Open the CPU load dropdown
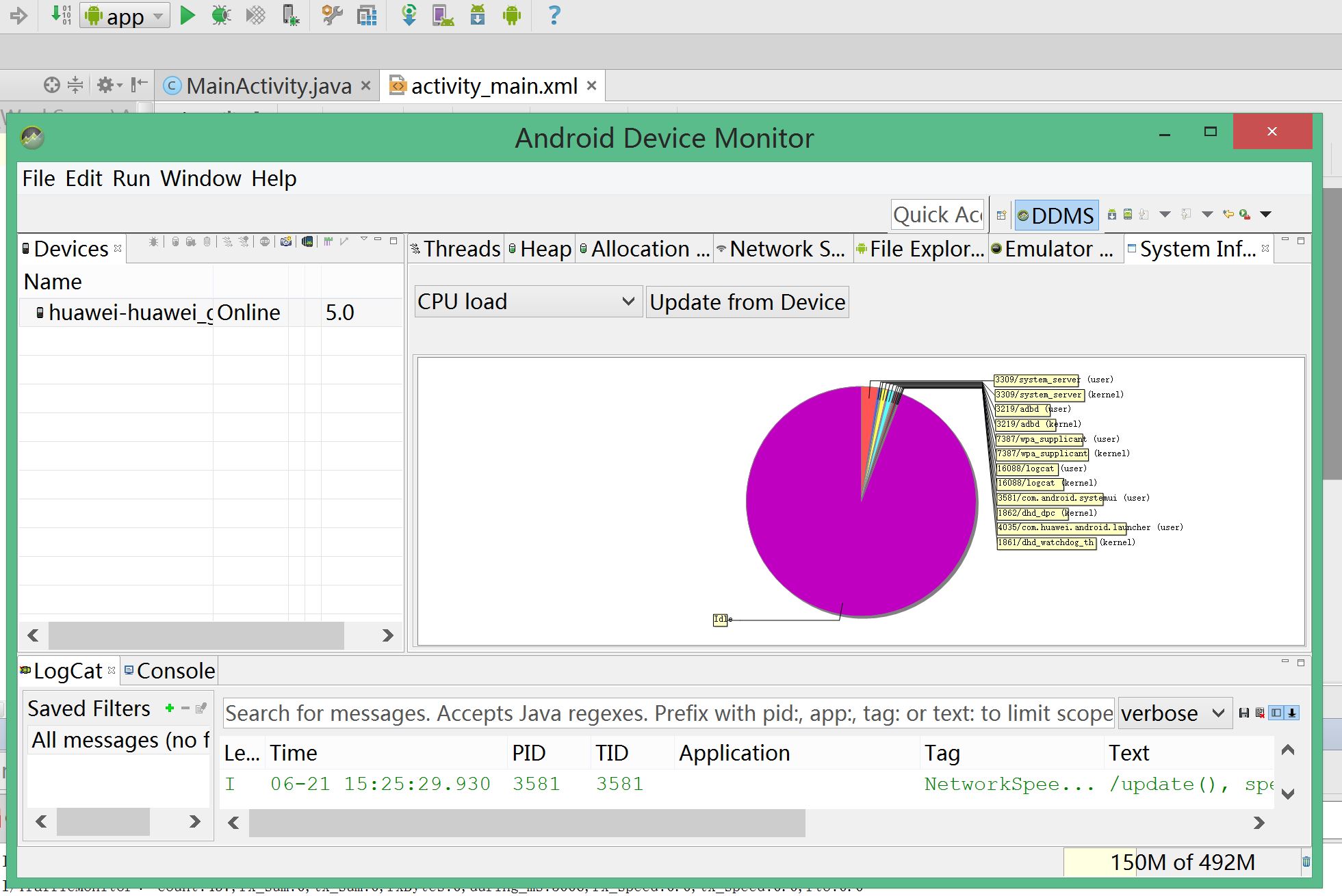 click(528, 302)
